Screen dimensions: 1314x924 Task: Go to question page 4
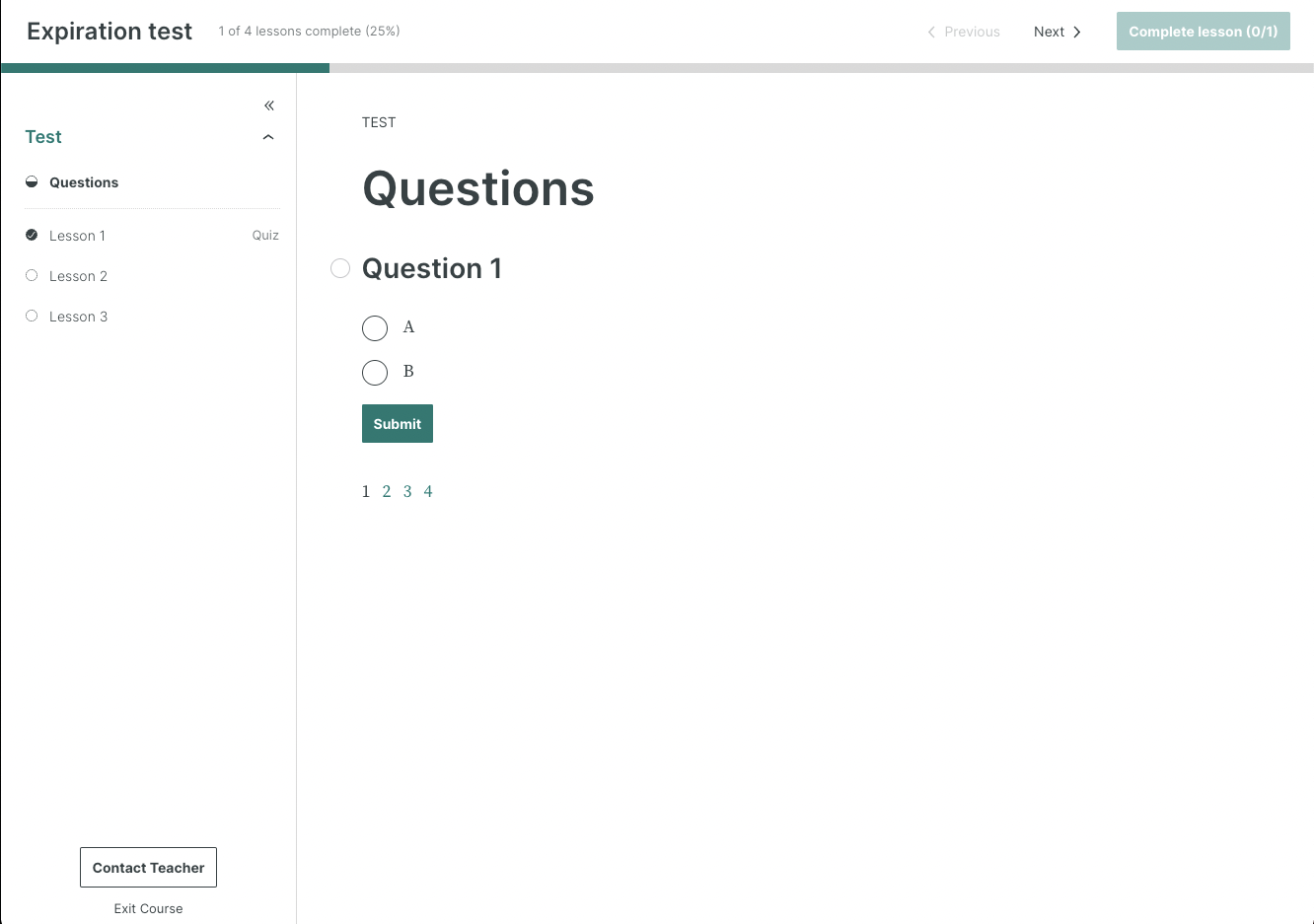tap(428, 491)
